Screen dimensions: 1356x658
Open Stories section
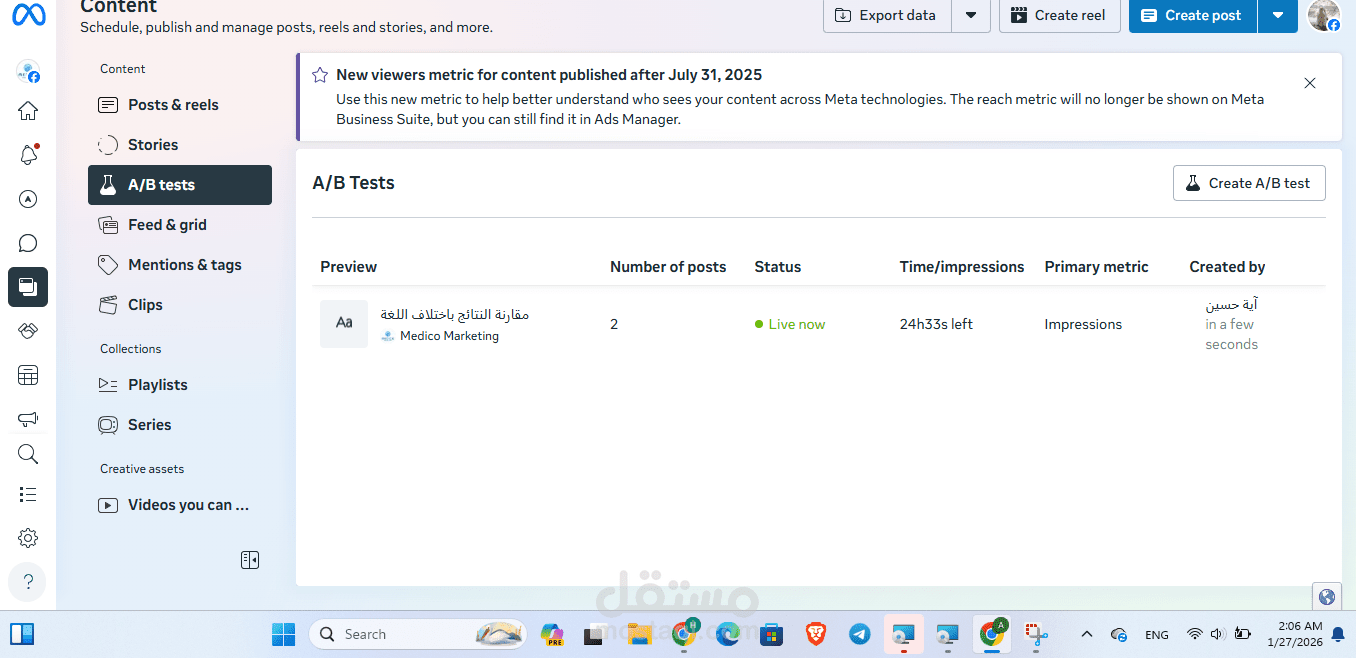click(180, 145)
